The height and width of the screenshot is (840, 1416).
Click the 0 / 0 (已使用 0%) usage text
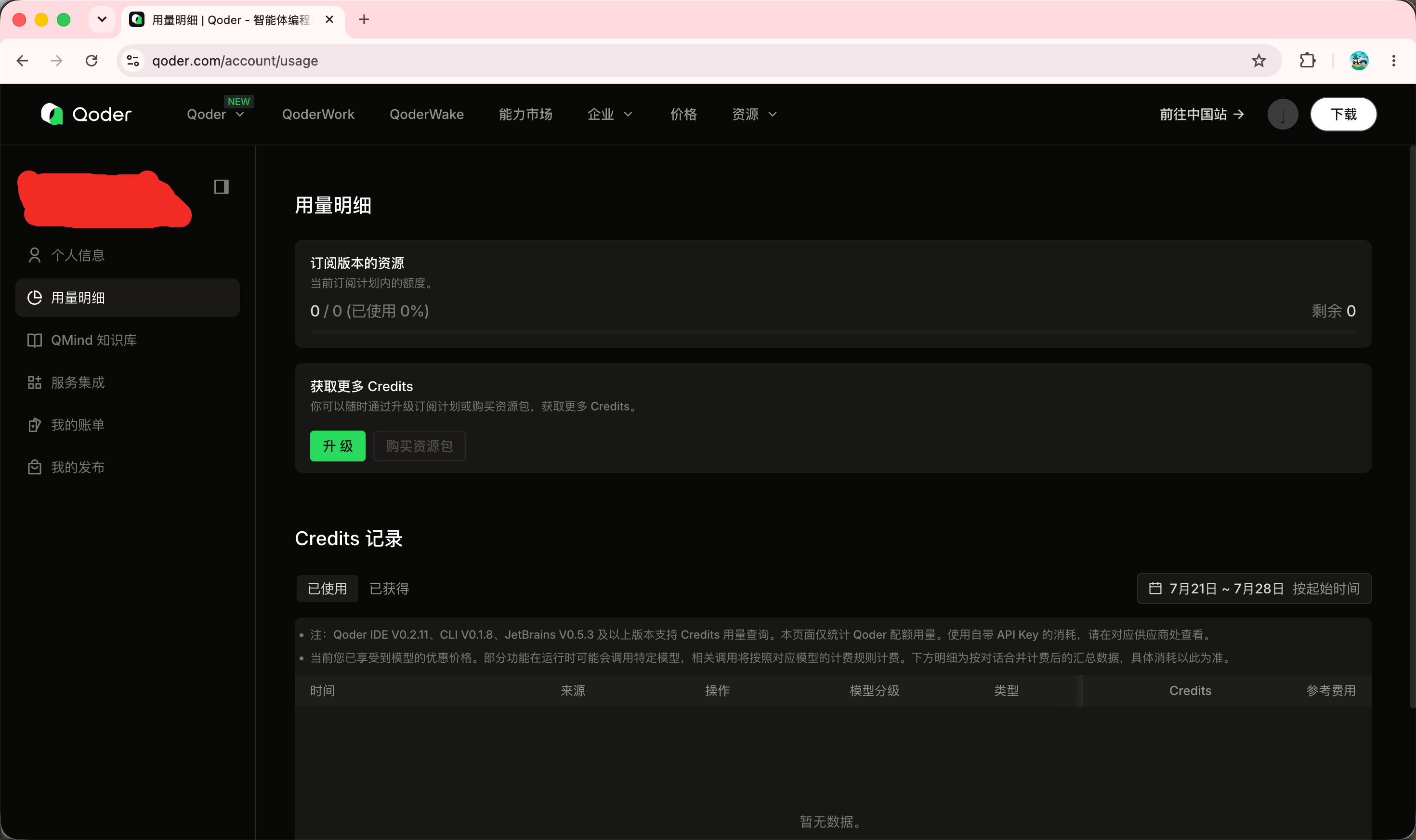pyautogui.click(x=369, y=311)
